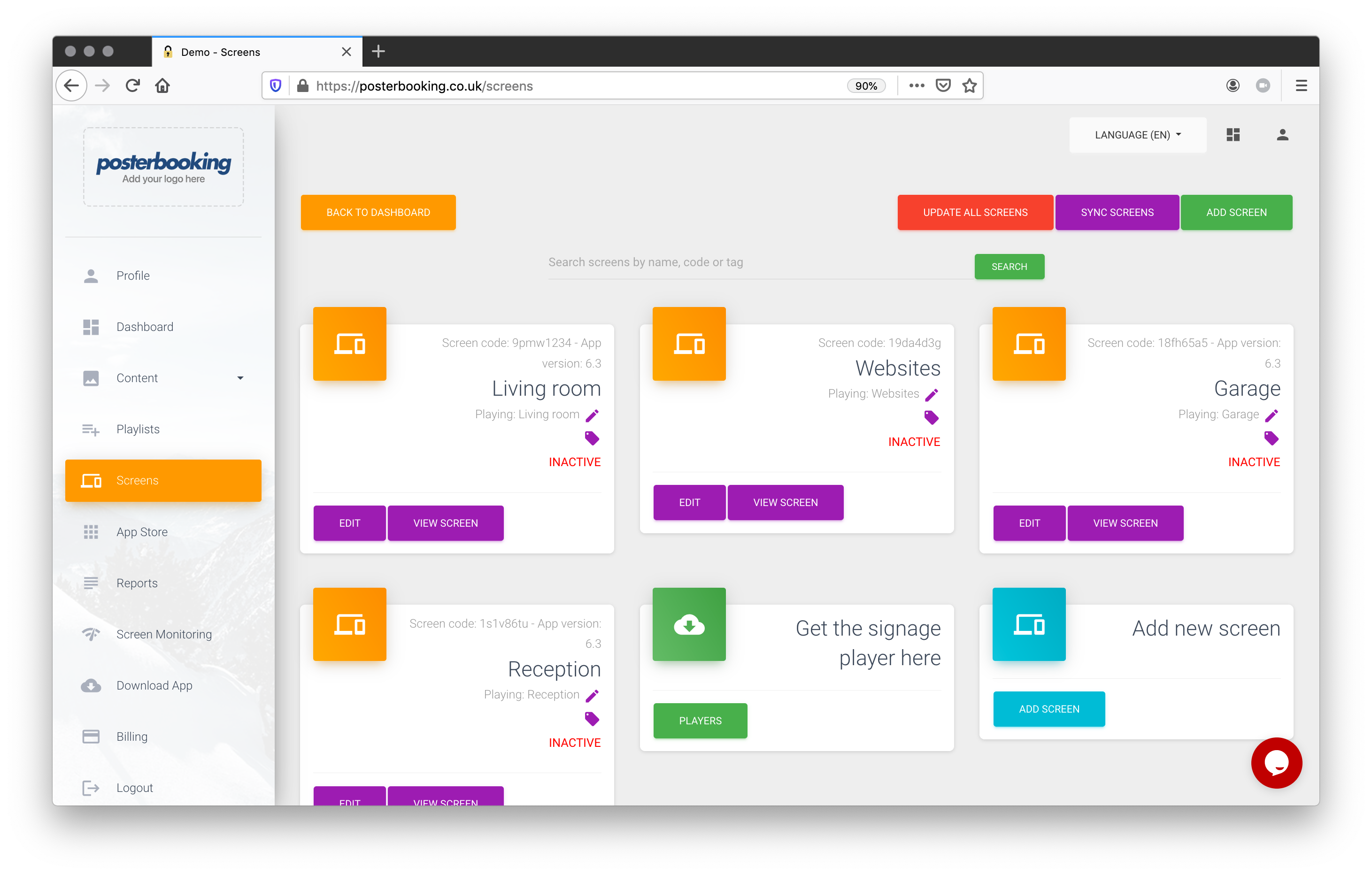Click the tag icon on Reception card
This screenshot has width=1372, height=875.
592,719
